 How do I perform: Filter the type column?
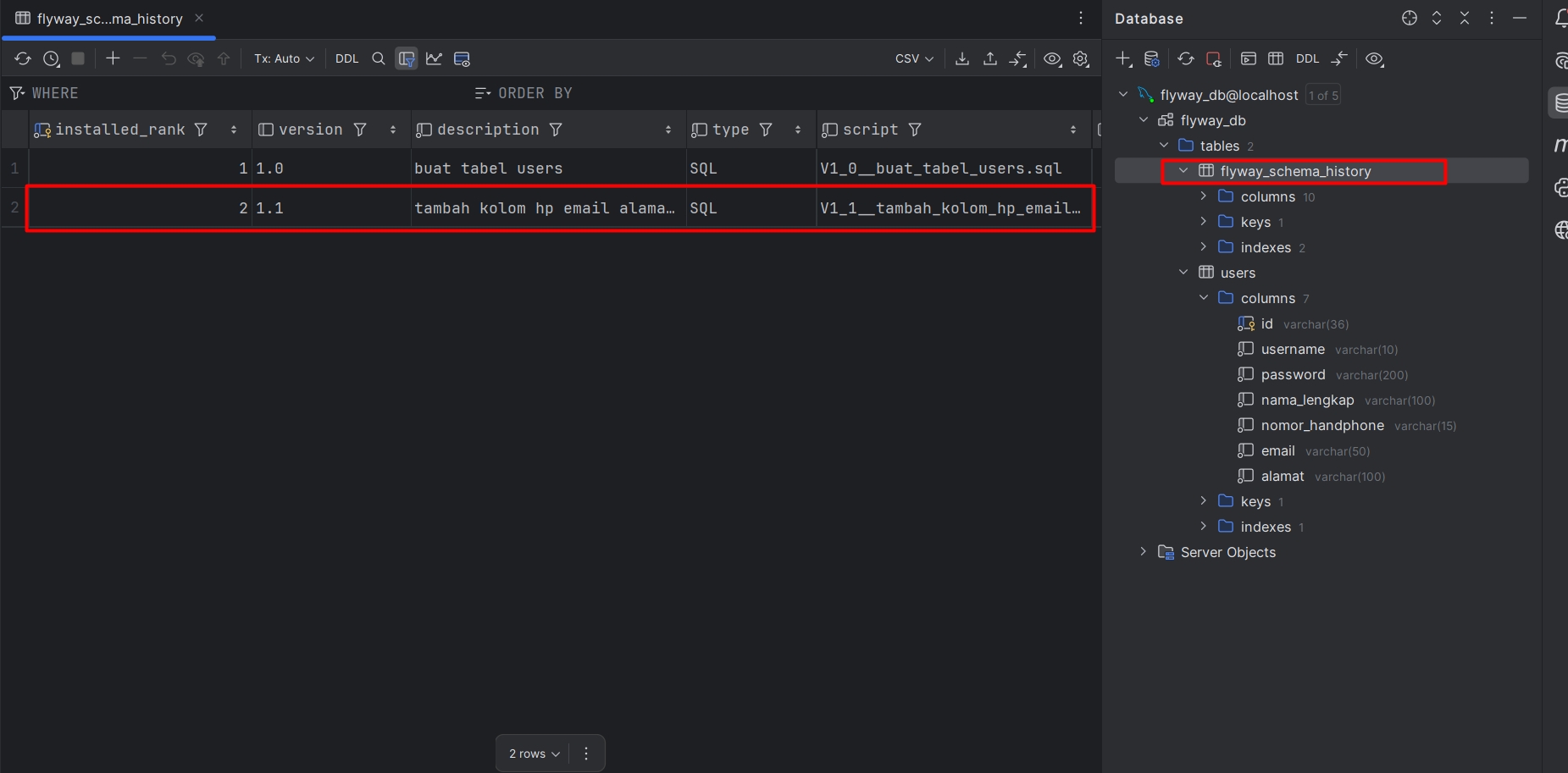(x=766, y=130)
